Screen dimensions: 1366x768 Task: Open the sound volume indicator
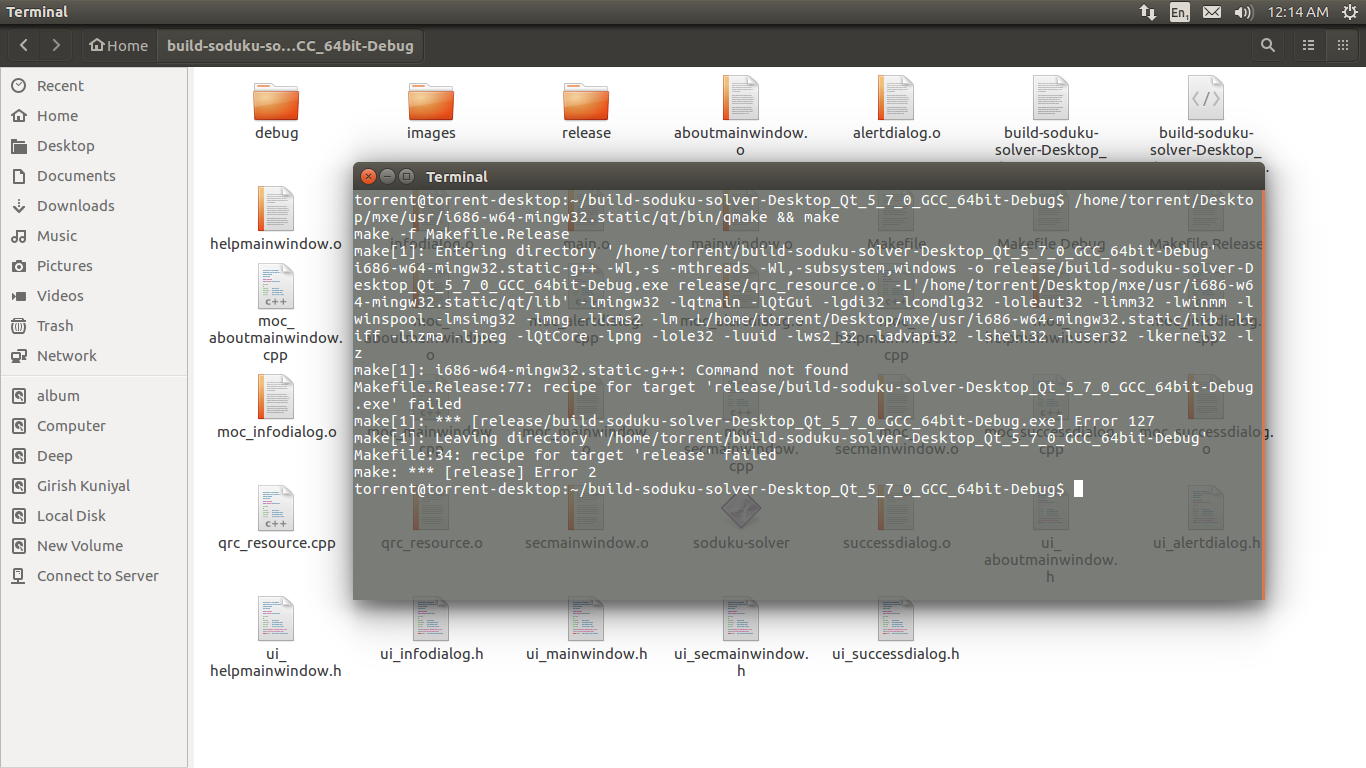pos(1244,12)
